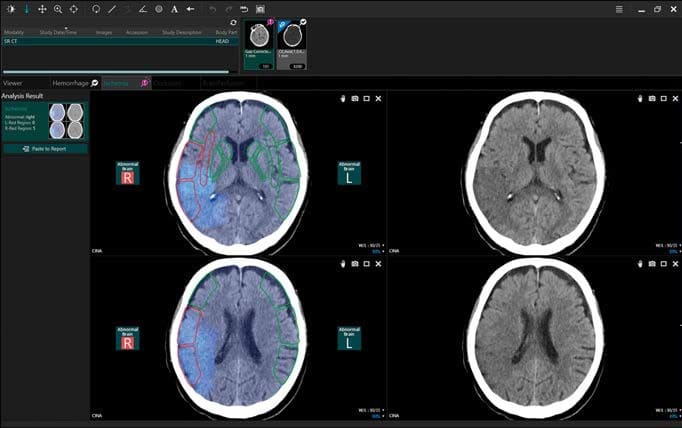Click hand icon in lower colored viewport

[343, 264]
